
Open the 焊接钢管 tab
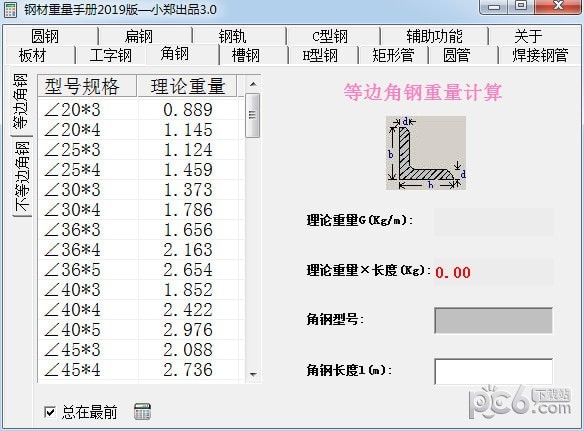(540, 56)
